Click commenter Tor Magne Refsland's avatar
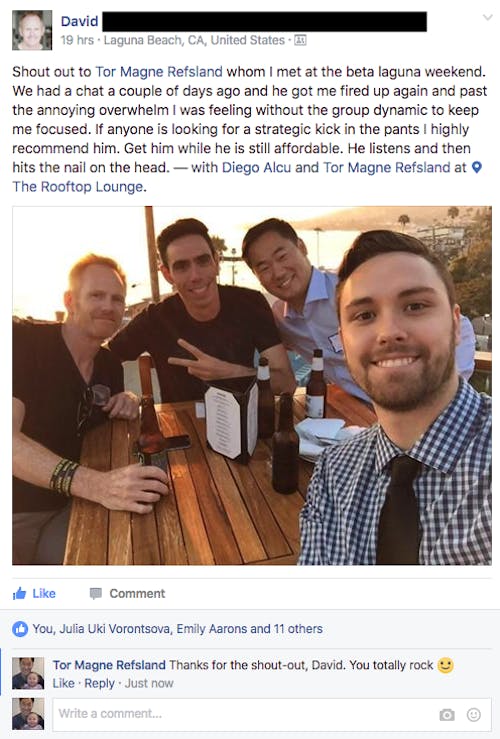The image size is (500, 739). pyautogui.click(x=28, y=673)
